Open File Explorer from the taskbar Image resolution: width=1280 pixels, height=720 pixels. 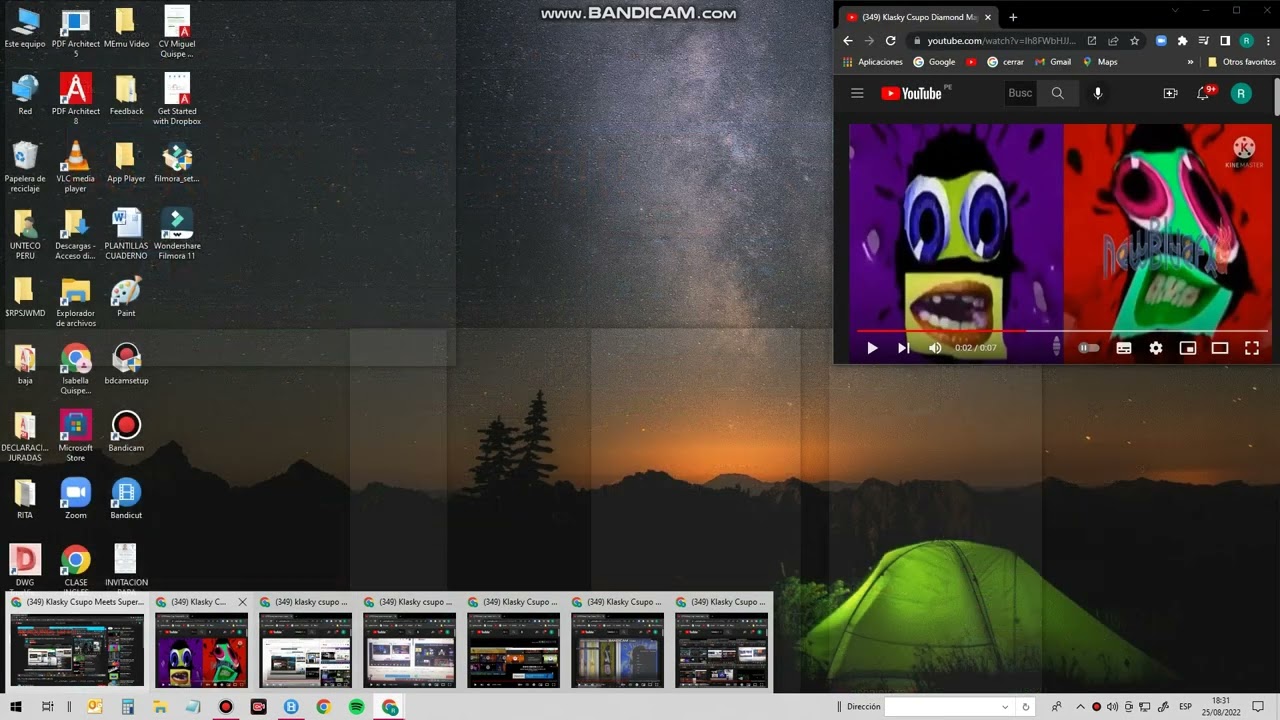[160, 707]
